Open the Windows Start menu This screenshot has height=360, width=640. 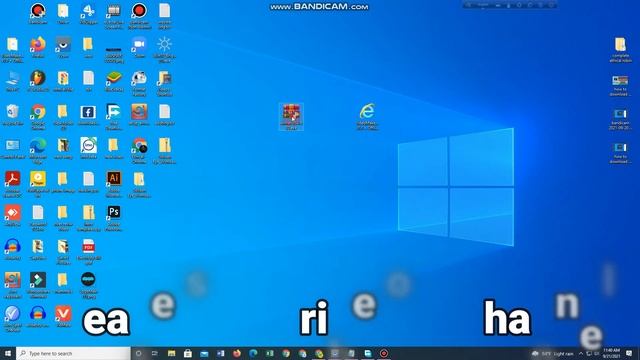[8, 353]
